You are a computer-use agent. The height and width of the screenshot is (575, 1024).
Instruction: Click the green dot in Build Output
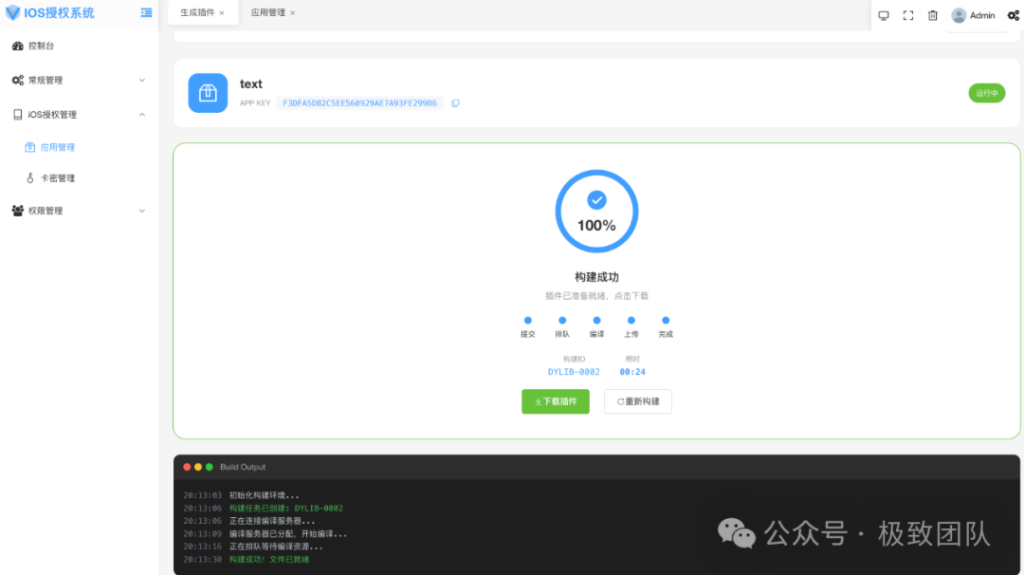209,467
